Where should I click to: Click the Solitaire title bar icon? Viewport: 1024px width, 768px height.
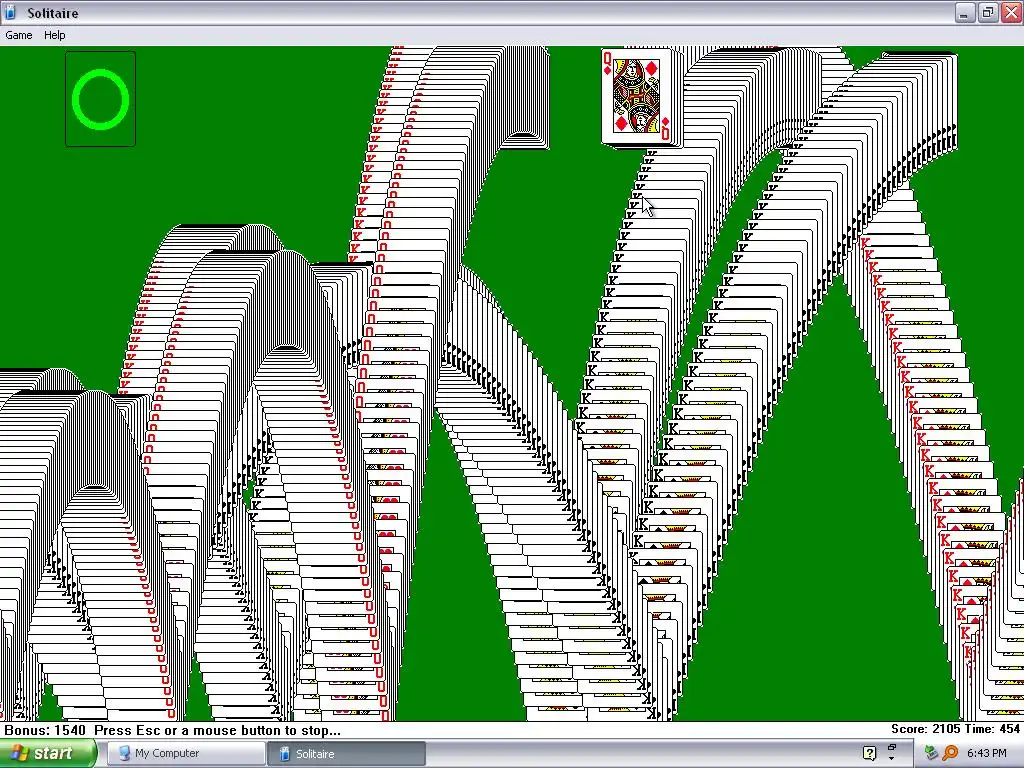click(x=10, y=12)
